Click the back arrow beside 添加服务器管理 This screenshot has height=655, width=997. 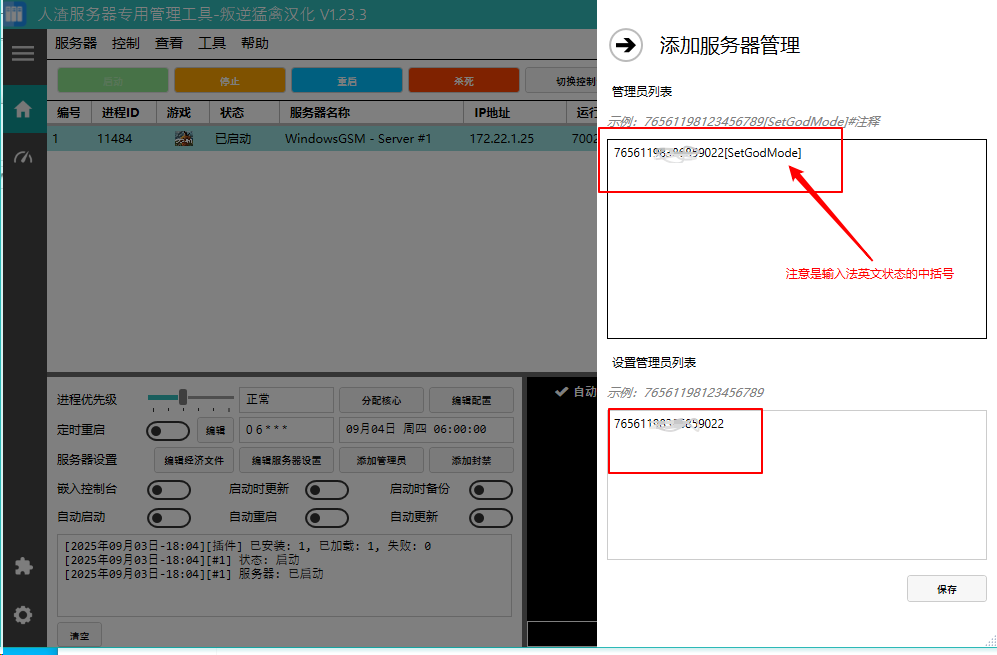[626, 45]
